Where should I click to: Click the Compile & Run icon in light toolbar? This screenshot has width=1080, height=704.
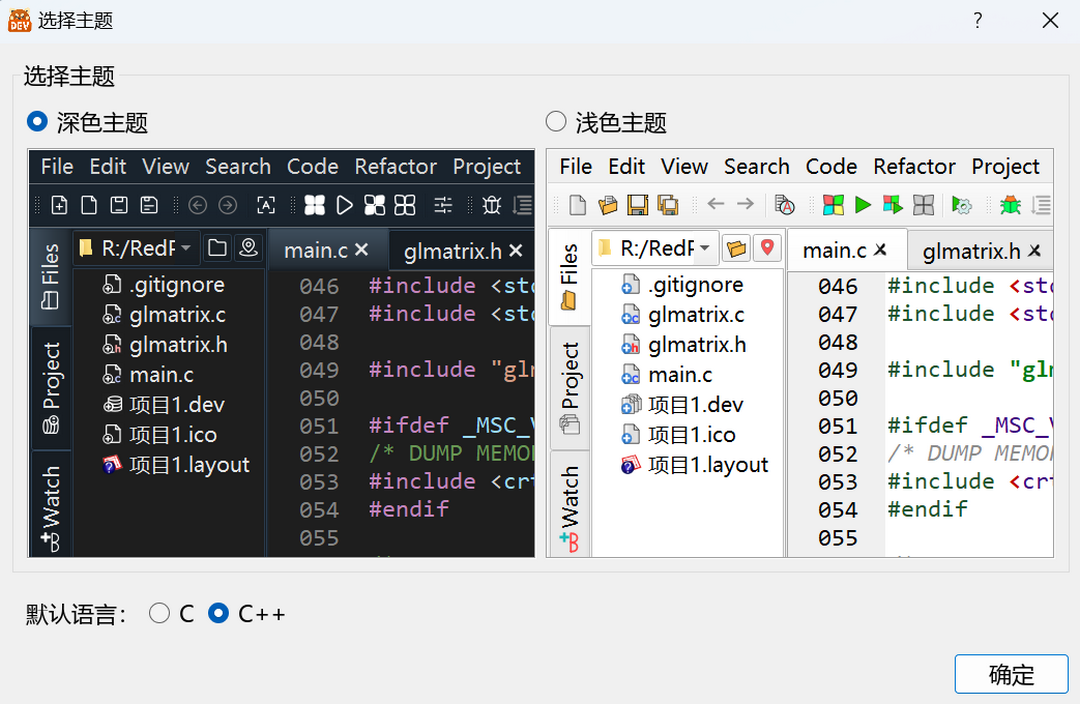pos(893,205)
